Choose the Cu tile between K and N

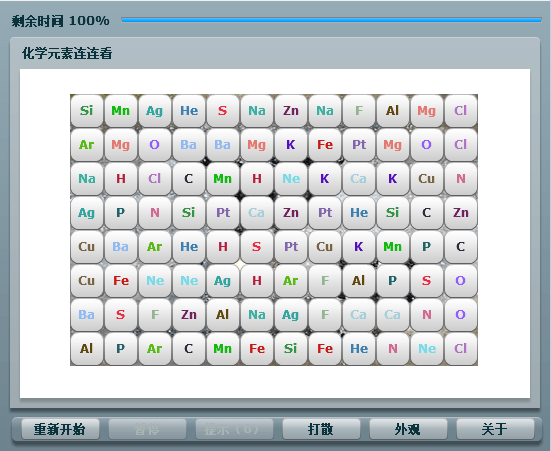(x=427, y=179)
